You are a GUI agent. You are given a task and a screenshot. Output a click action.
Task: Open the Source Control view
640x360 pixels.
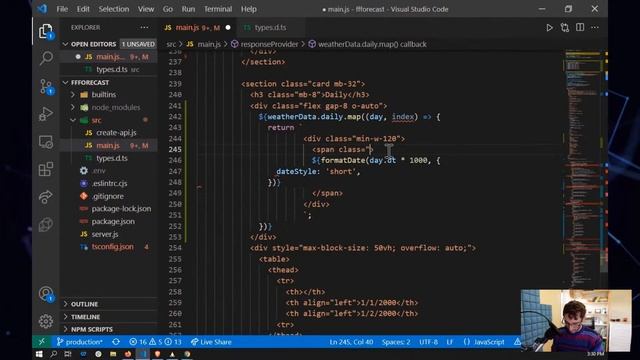point(46,87)
